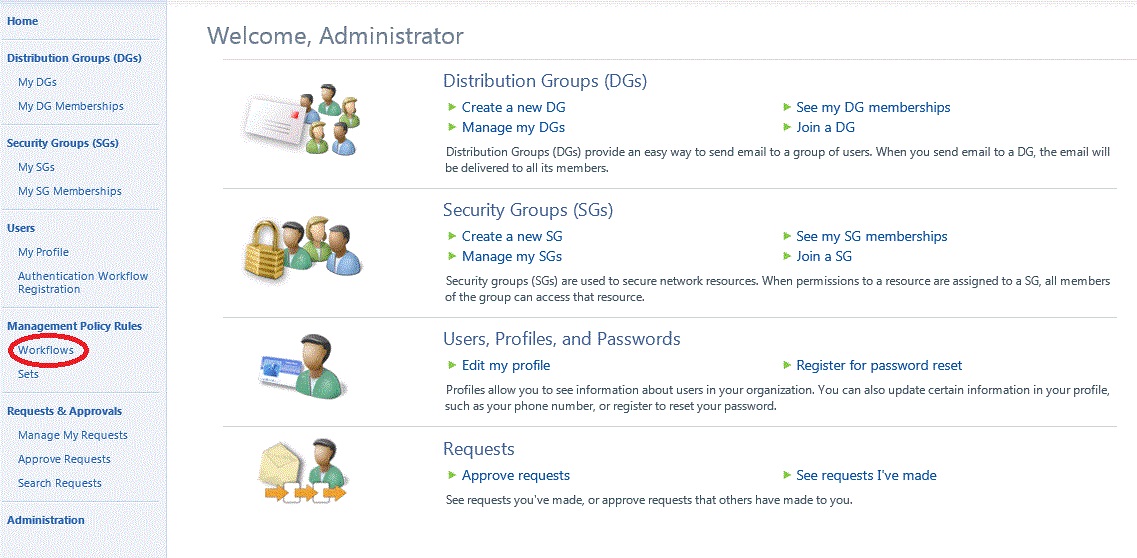Select Sets under Management Policy Rules
Screen dimensions: 1137x558
[x=28, y=374]
